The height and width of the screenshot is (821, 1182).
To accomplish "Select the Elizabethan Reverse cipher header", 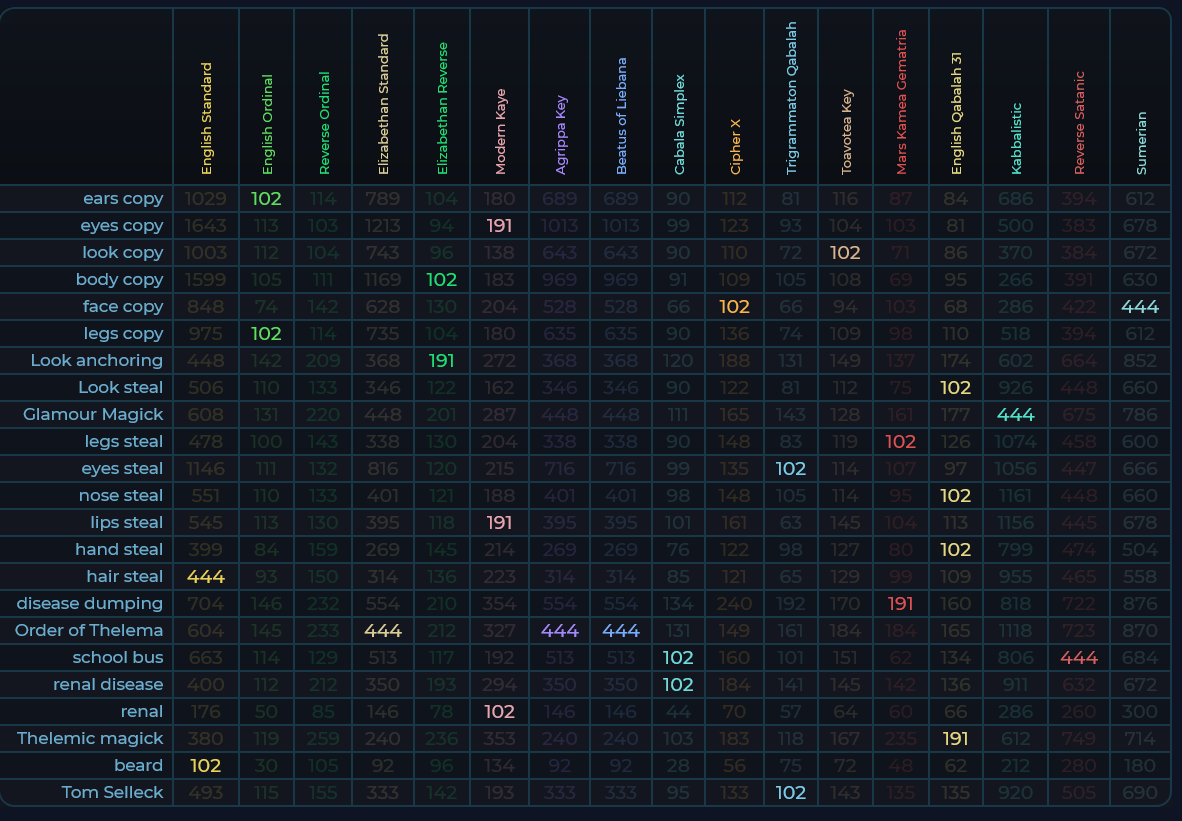I will [x=442, y=109].
